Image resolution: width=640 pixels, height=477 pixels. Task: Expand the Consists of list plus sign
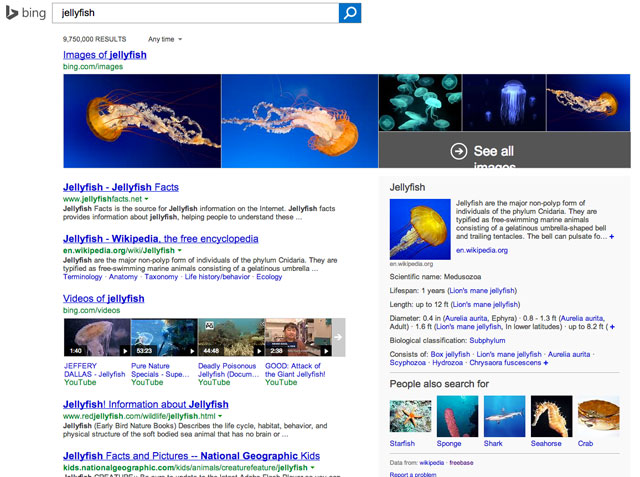(x=546, y=363)
